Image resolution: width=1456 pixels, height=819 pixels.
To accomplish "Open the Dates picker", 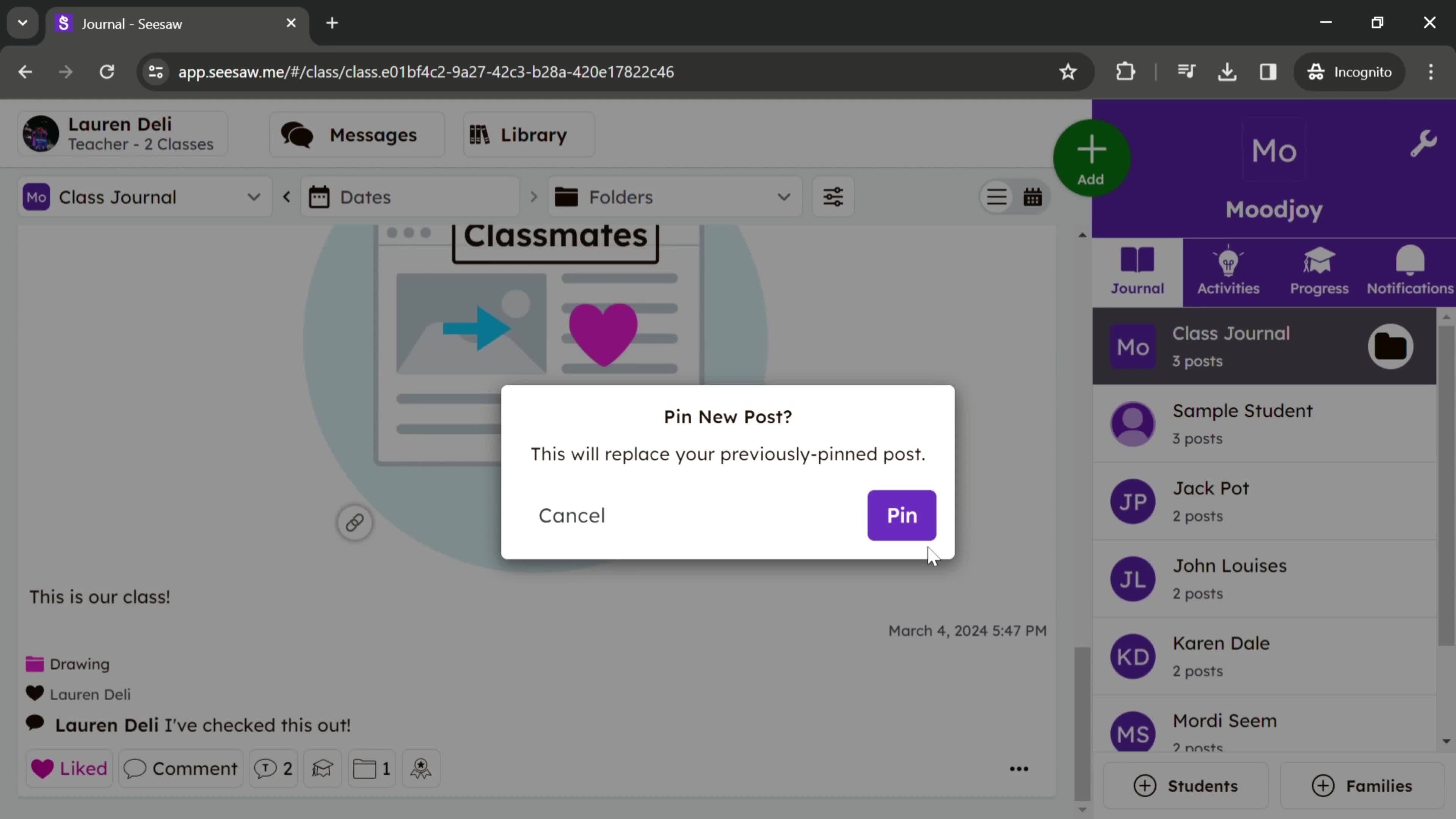I will [410, 197].
